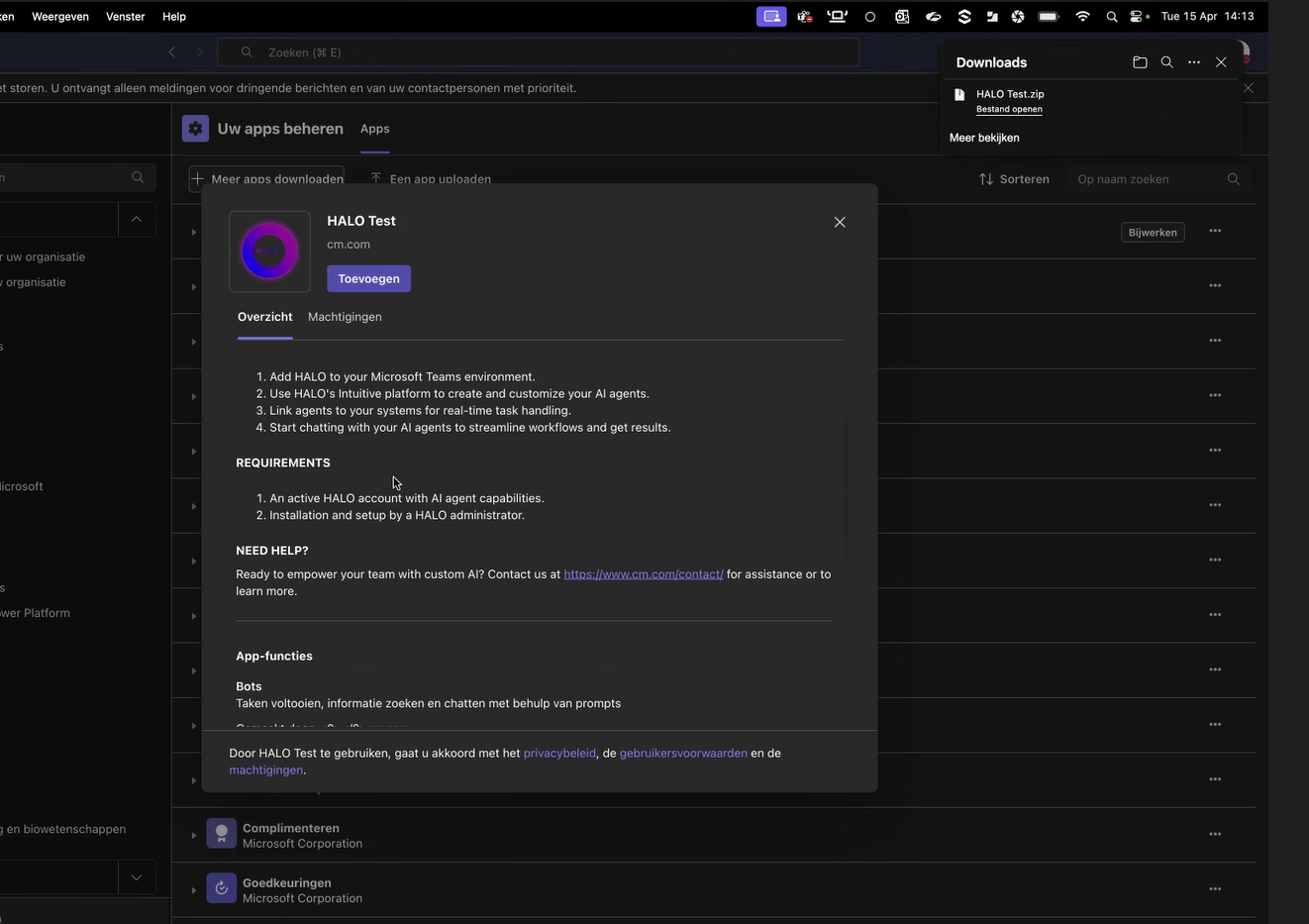This screenshot has width=1309, height=924.
Task: Open the Teams status icon in menu bar
Action: pyautogui.click(x=805, y=16)
